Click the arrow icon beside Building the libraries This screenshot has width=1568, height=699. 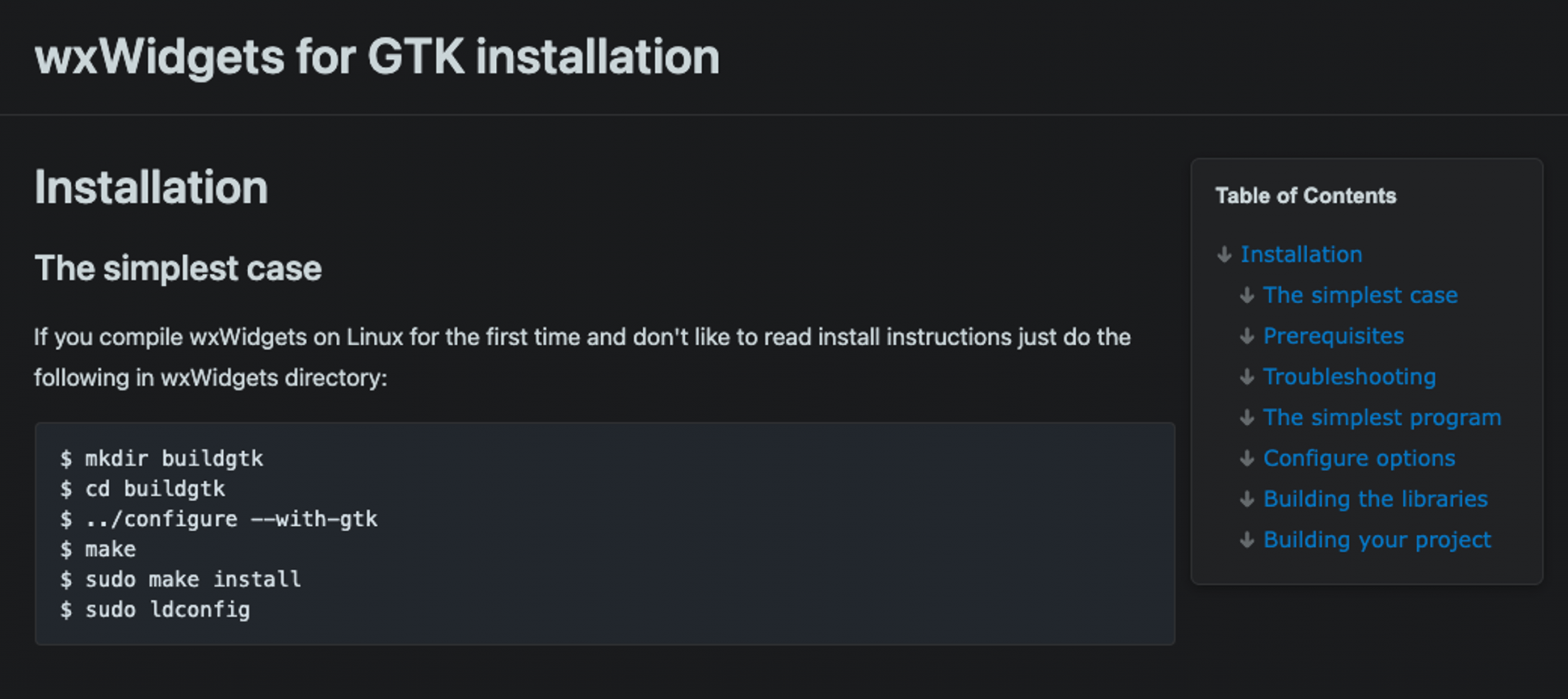click(1247, 499)
